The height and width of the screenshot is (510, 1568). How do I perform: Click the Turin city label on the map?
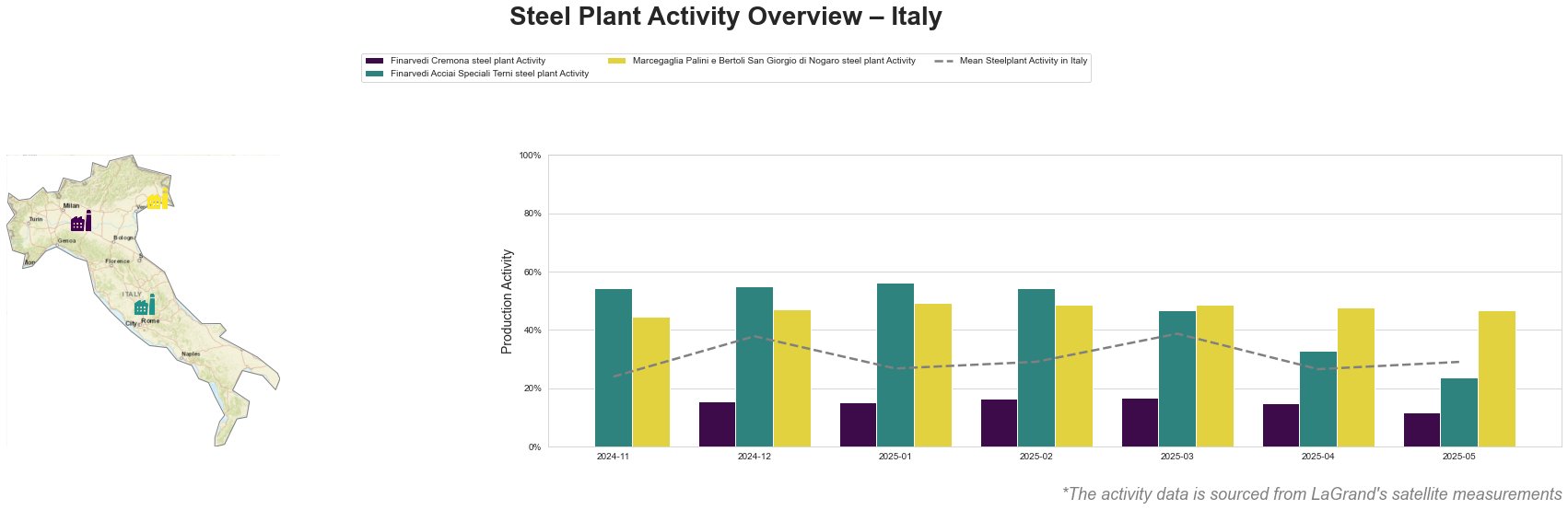36,219
